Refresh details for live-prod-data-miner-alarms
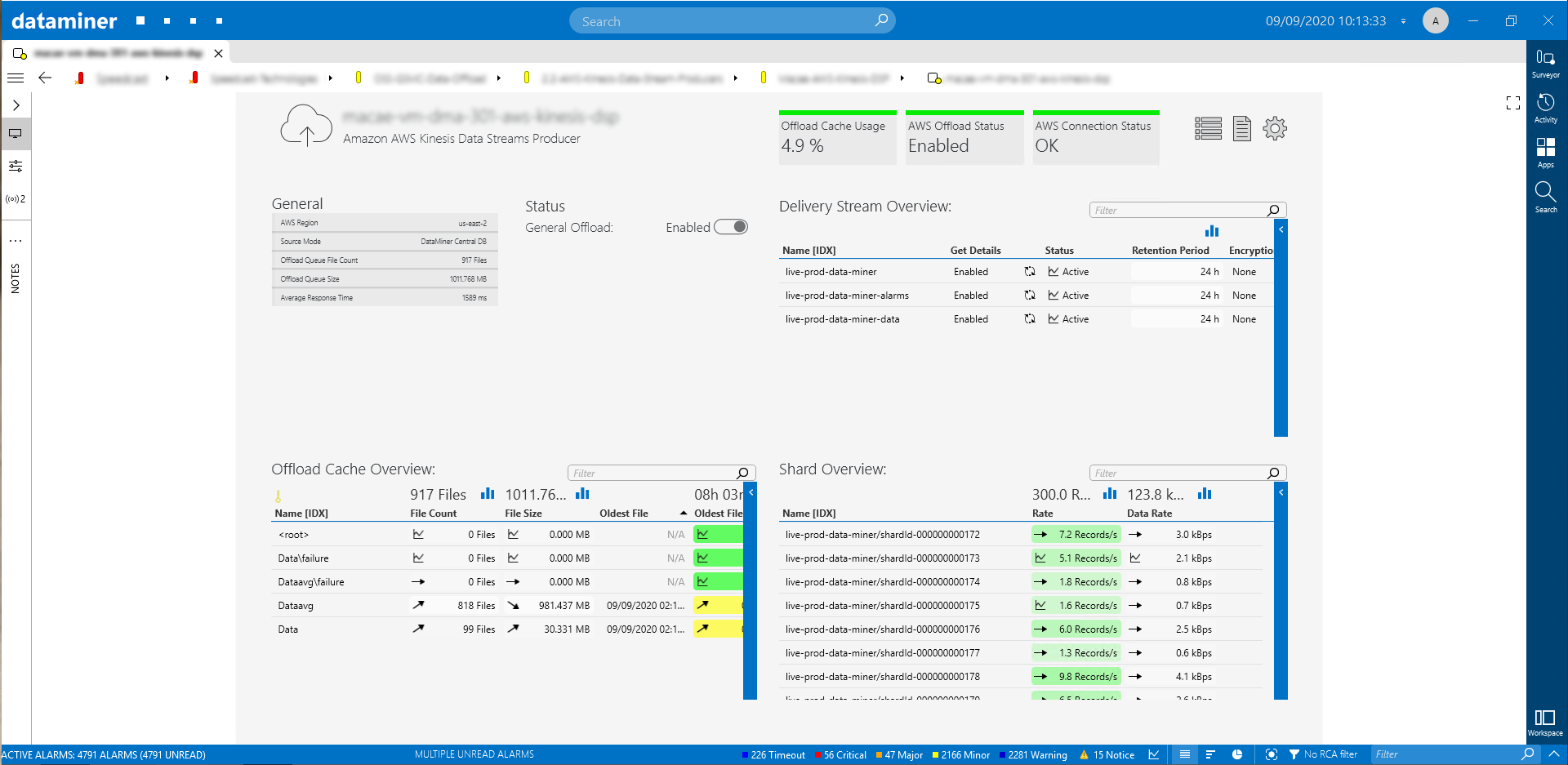The image size is (1568, 765). 1030,296
